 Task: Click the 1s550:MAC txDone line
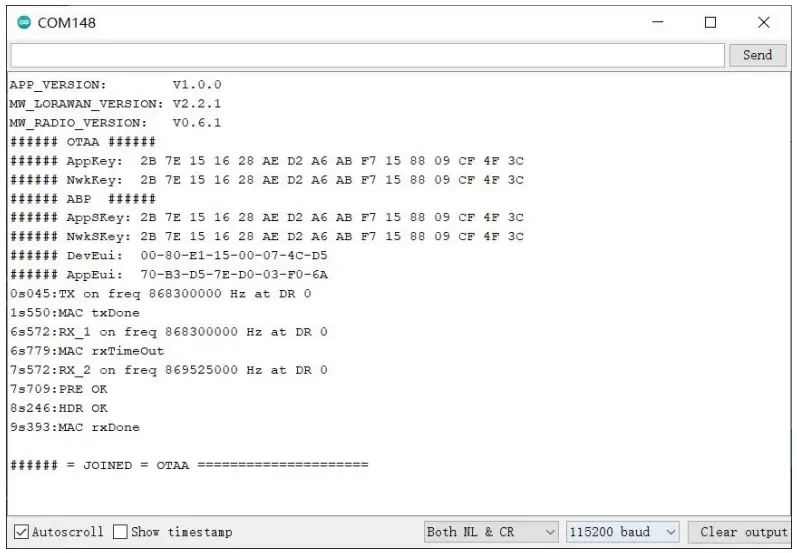click(x=75, y=313)
